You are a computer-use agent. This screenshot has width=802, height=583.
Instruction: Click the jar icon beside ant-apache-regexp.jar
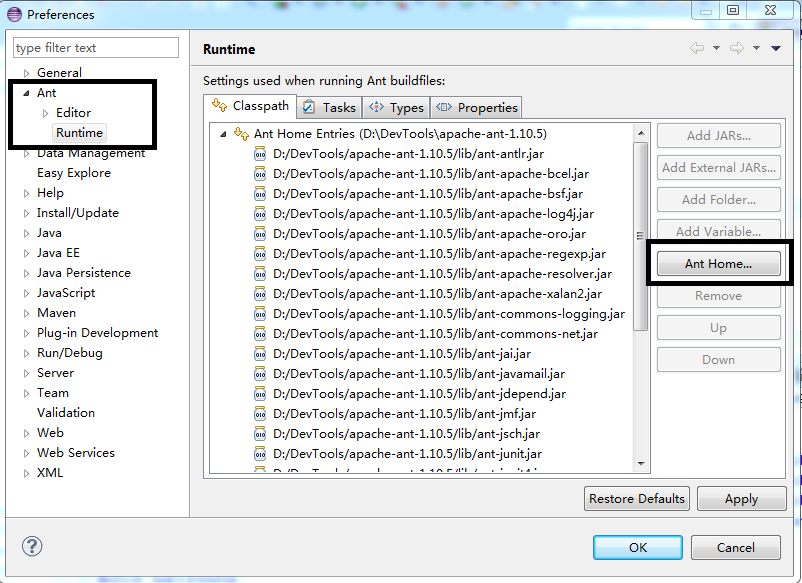tap(260, 254)
